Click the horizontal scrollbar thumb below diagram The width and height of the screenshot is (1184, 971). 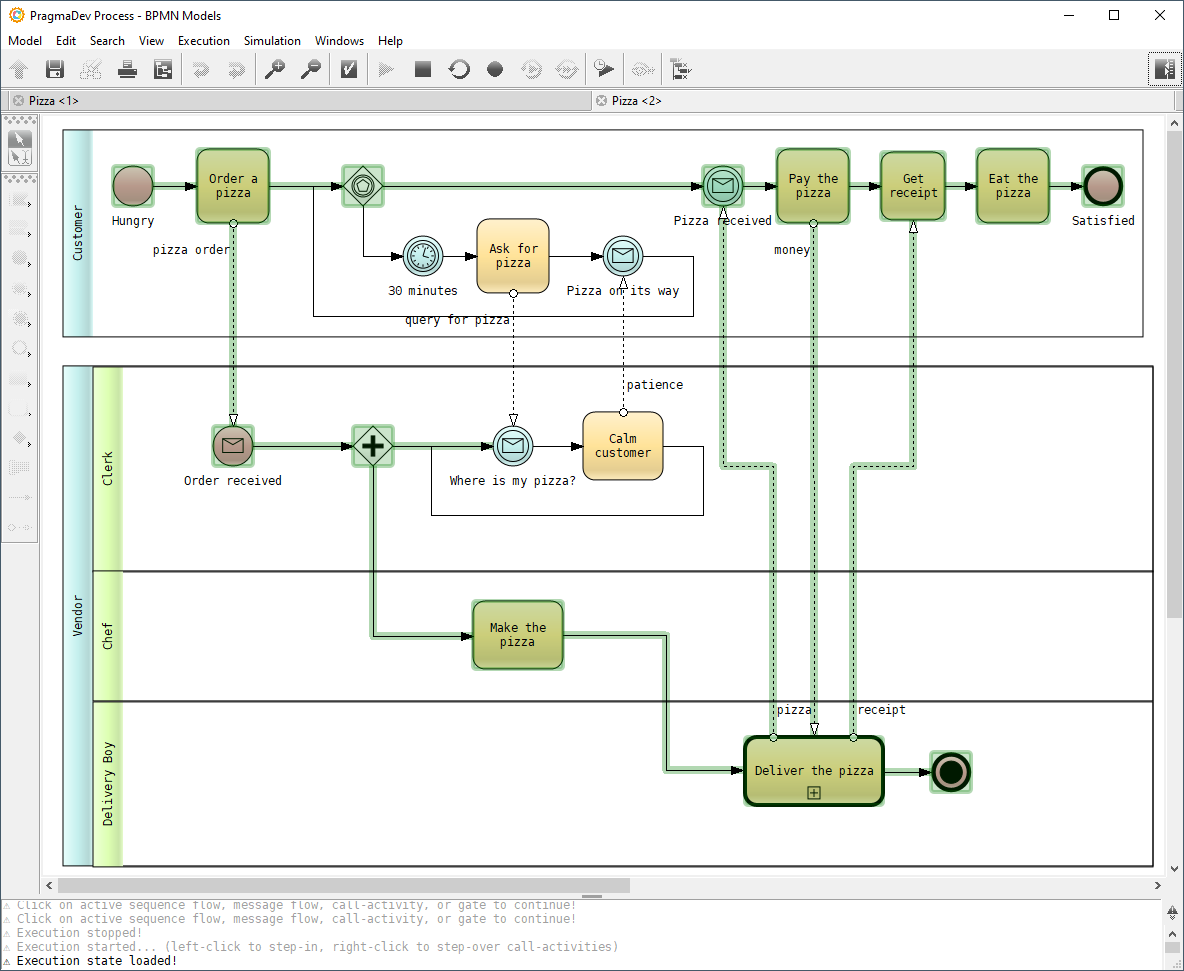[x=343, y=885]
